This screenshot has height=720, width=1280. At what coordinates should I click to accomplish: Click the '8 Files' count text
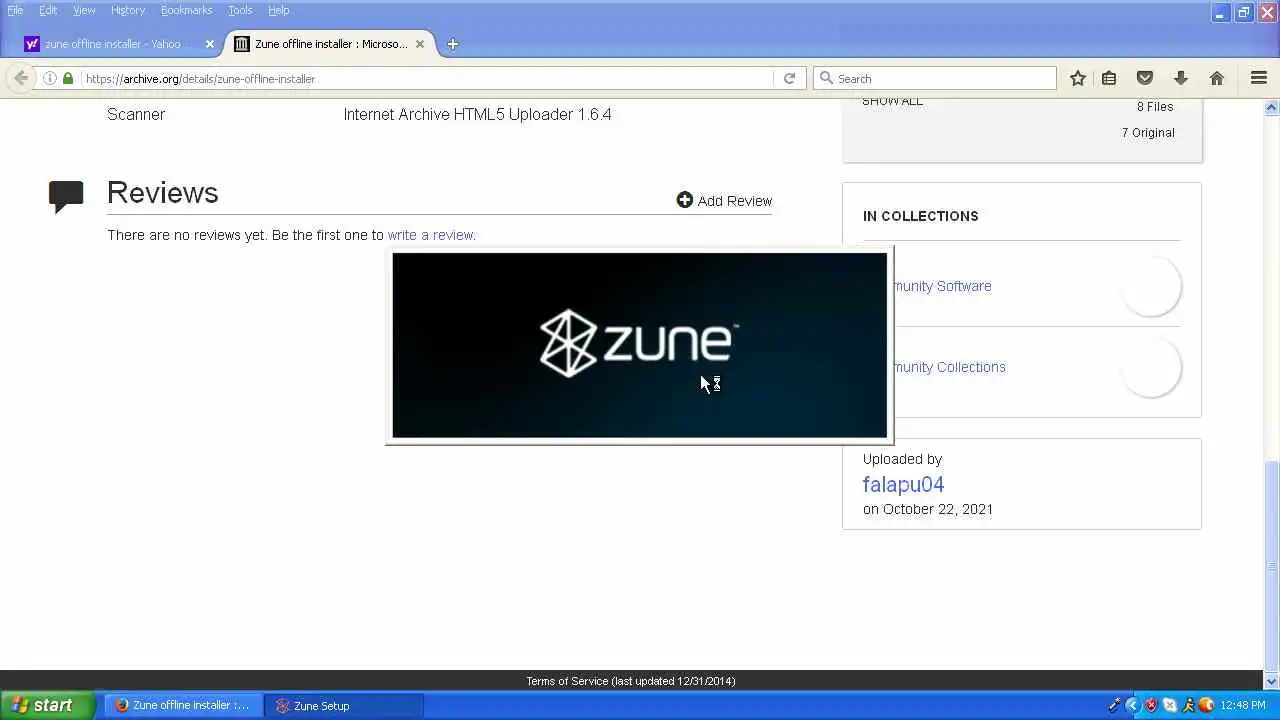click(x=1155, y=107)
